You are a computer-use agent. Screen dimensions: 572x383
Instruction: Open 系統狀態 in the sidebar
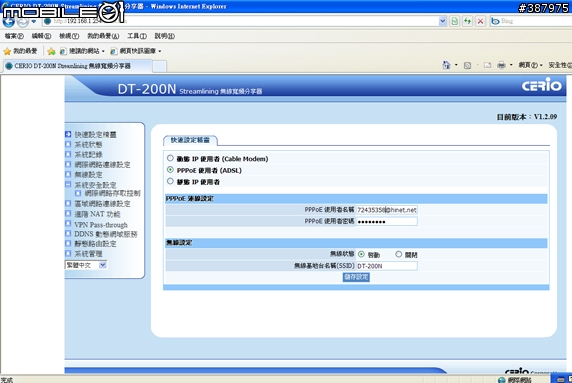pos(88,144)
